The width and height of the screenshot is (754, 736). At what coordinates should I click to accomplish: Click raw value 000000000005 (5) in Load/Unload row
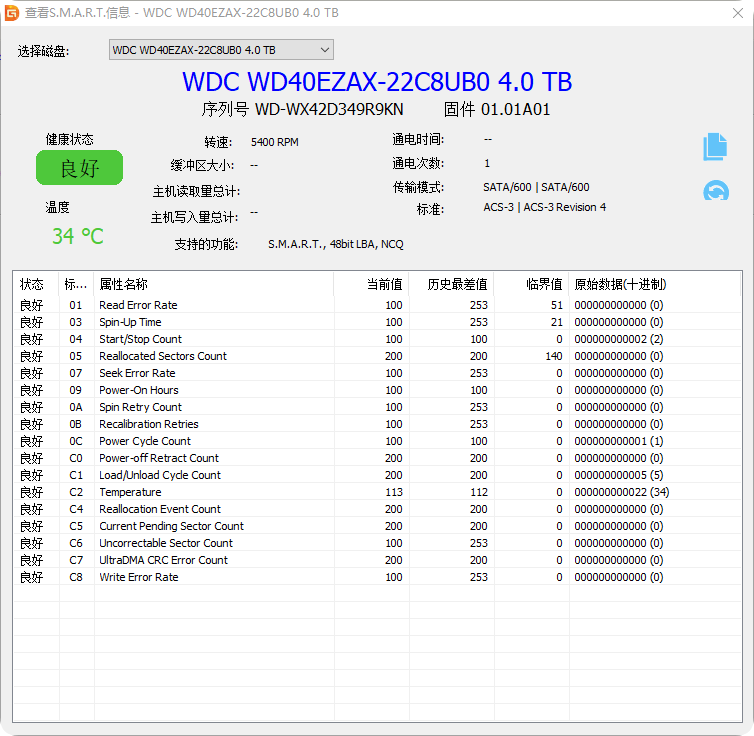click(618, 475)
